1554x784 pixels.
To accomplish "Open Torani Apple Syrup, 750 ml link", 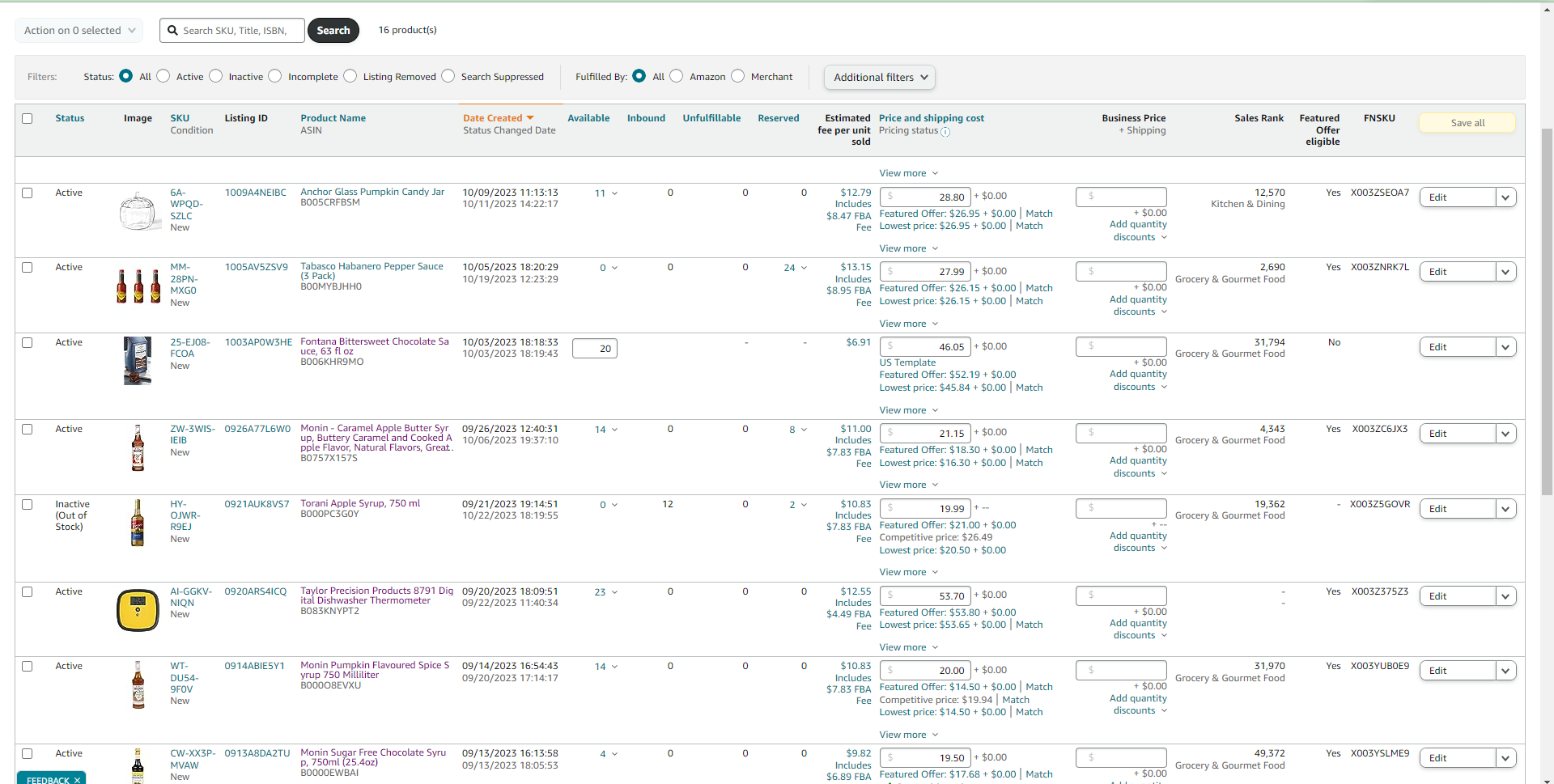I will (x=360, y=503).
